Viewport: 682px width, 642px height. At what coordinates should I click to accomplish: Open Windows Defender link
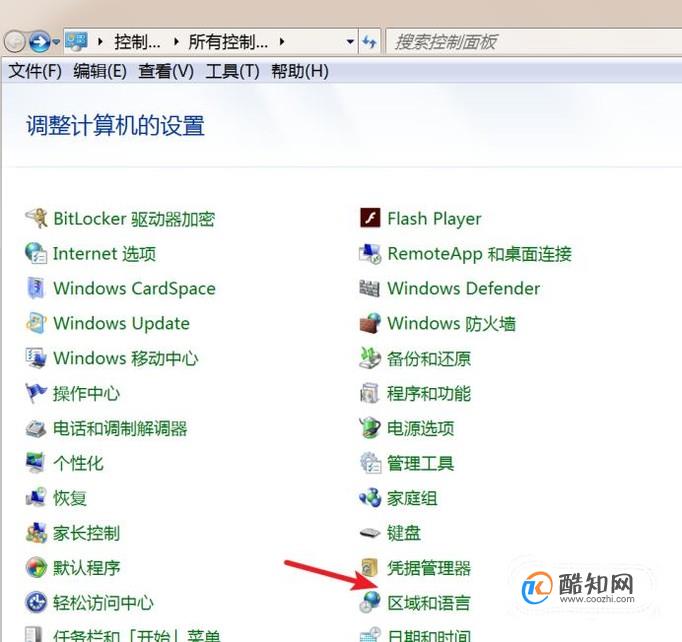click(464, 288)
